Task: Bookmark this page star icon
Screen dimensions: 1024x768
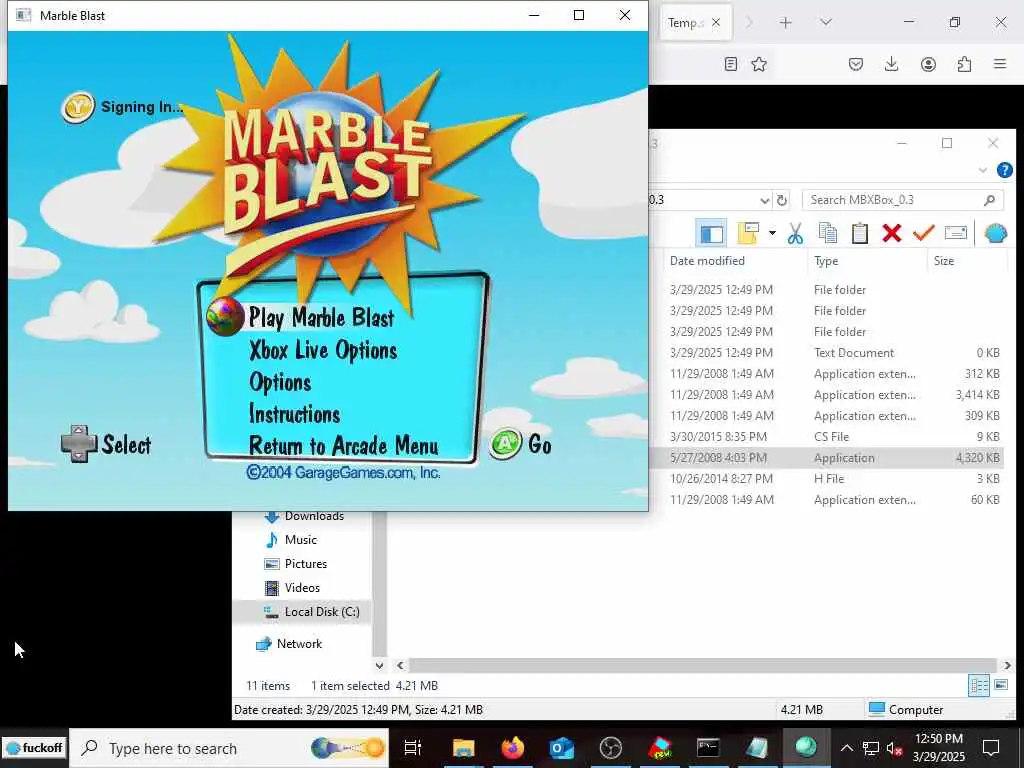Action: pyautogui.click(x=759, y=64)
